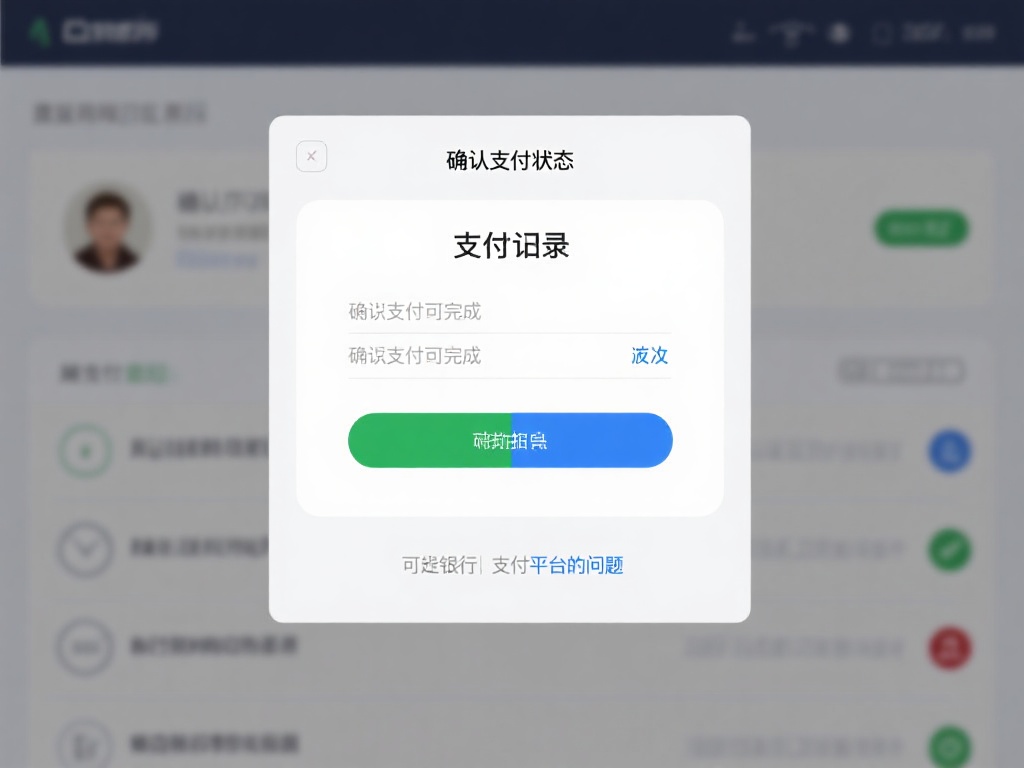Click the green checkmark circle icon
The image size is (1024, 768).
pos(950,550)
